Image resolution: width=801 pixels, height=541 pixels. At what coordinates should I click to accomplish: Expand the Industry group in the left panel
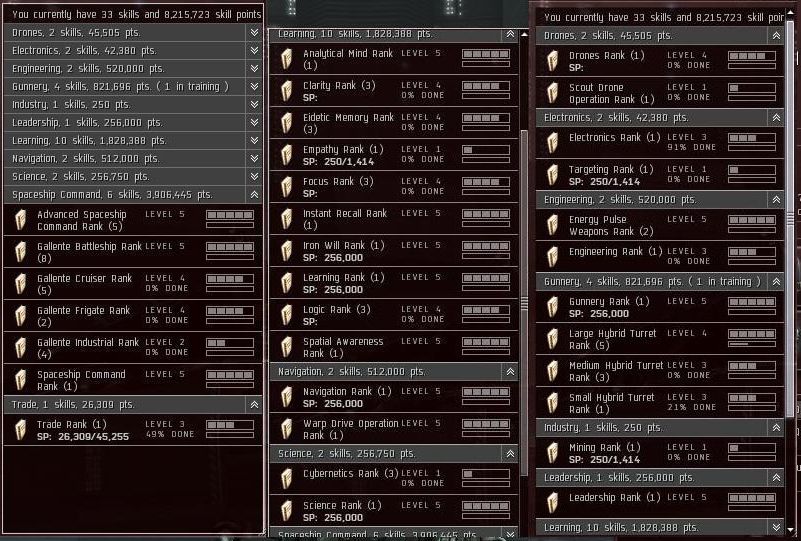[254, 104]
